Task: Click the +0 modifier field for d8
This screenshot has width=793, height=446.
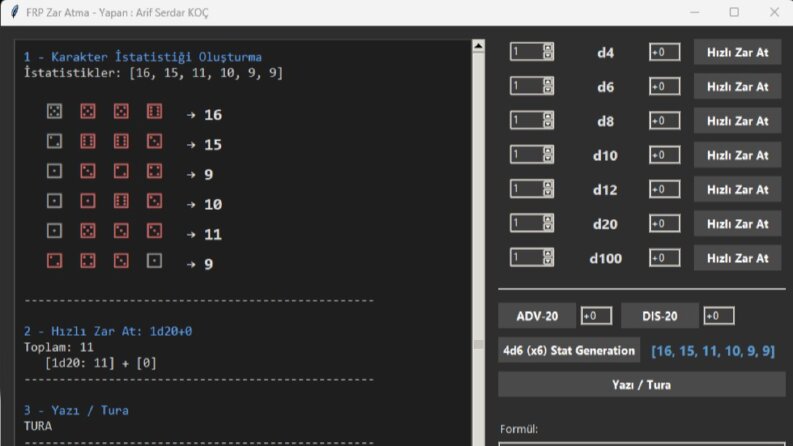Action: [665, 121]
